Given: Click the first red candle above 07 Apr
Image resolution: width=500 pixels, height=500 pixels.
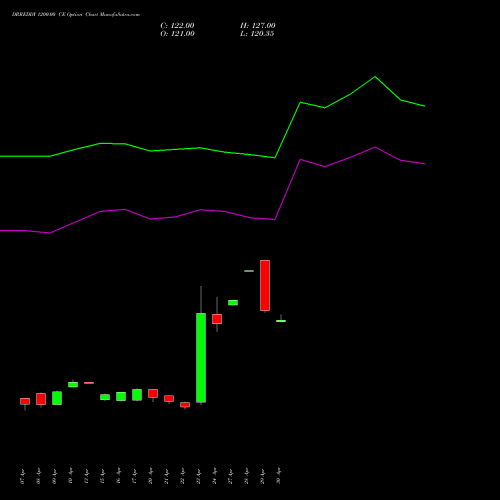Looking at the screenshot, I should coord(25,401).
